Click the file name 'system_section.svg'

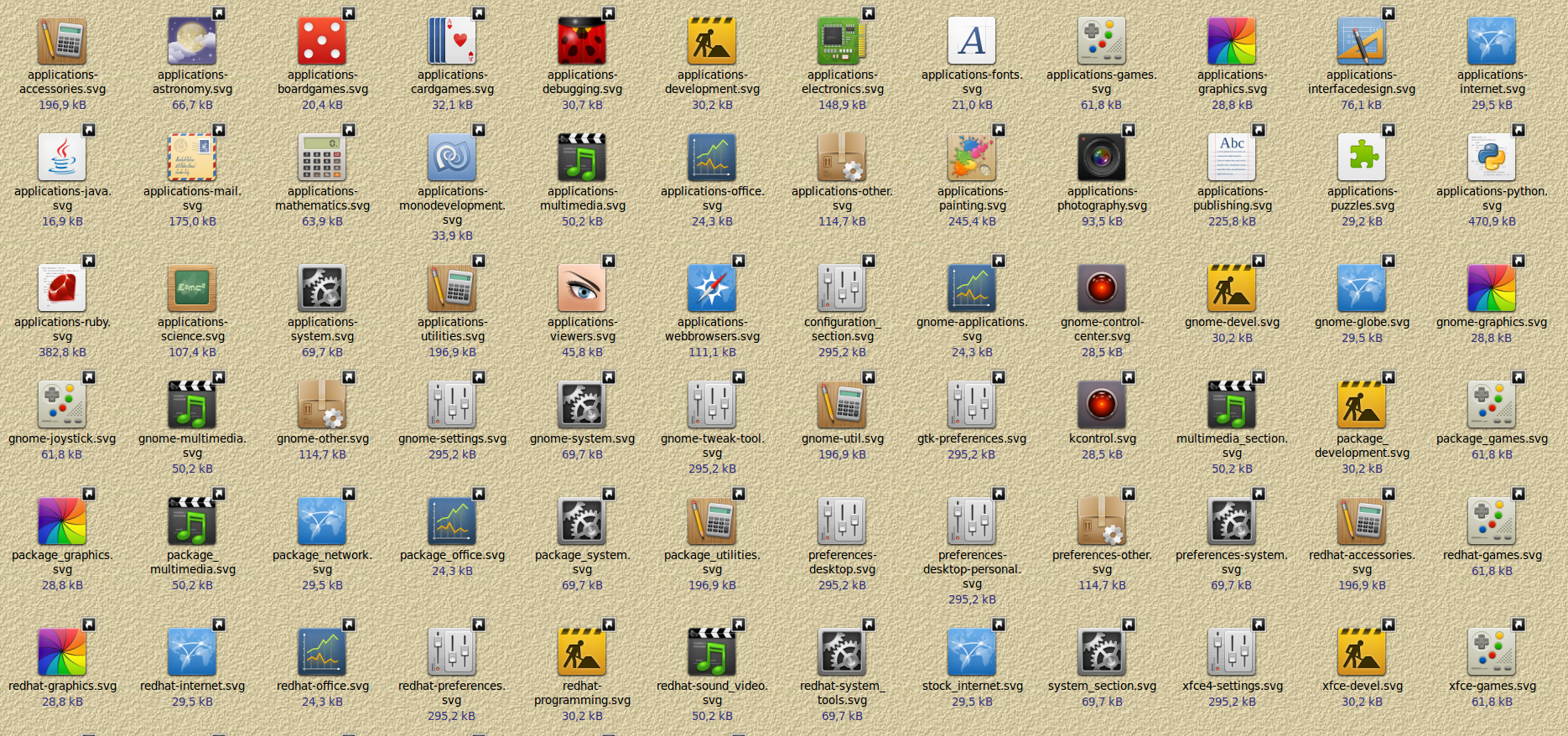pyautogui.click(x=1102, y=686)
